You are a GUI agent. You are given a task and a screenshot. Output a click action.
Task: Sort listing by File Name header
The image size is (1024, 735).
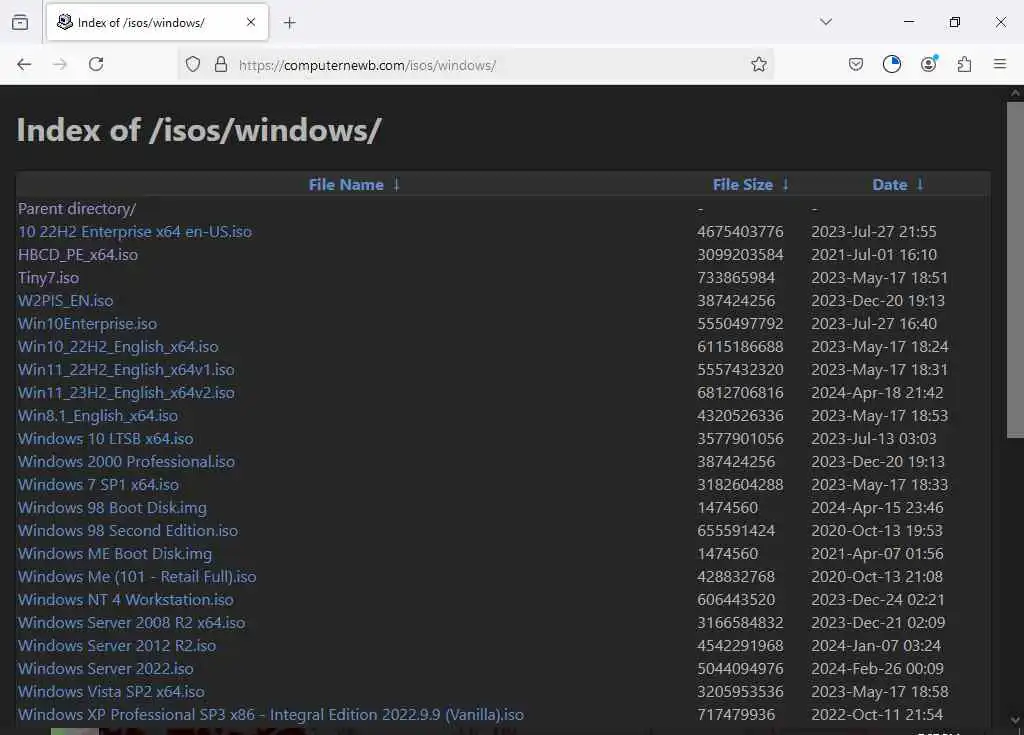click(x=345, y=185)
